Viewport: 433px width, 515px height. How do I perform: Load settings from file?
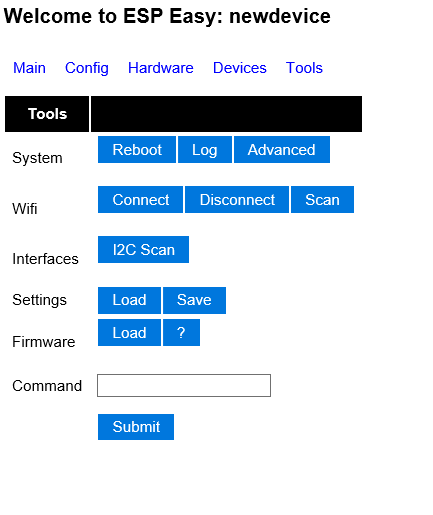[x=129, y=300]
